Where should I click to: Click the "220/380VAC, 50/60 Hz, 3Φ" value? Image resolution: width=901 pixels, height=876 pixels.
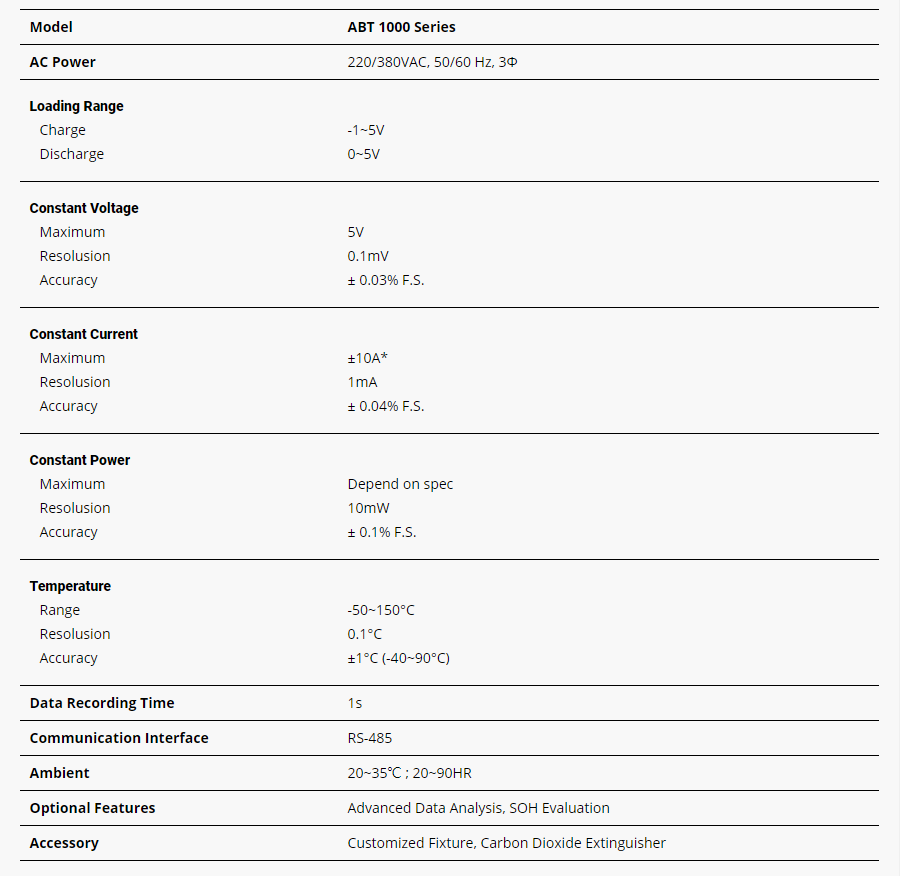coord(432,62)
